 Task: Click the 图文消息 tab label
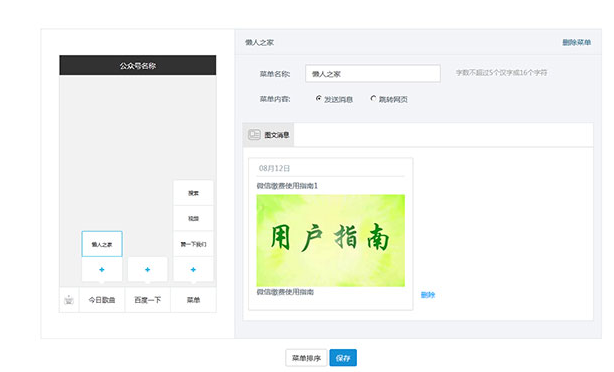(x=277, y=135)
